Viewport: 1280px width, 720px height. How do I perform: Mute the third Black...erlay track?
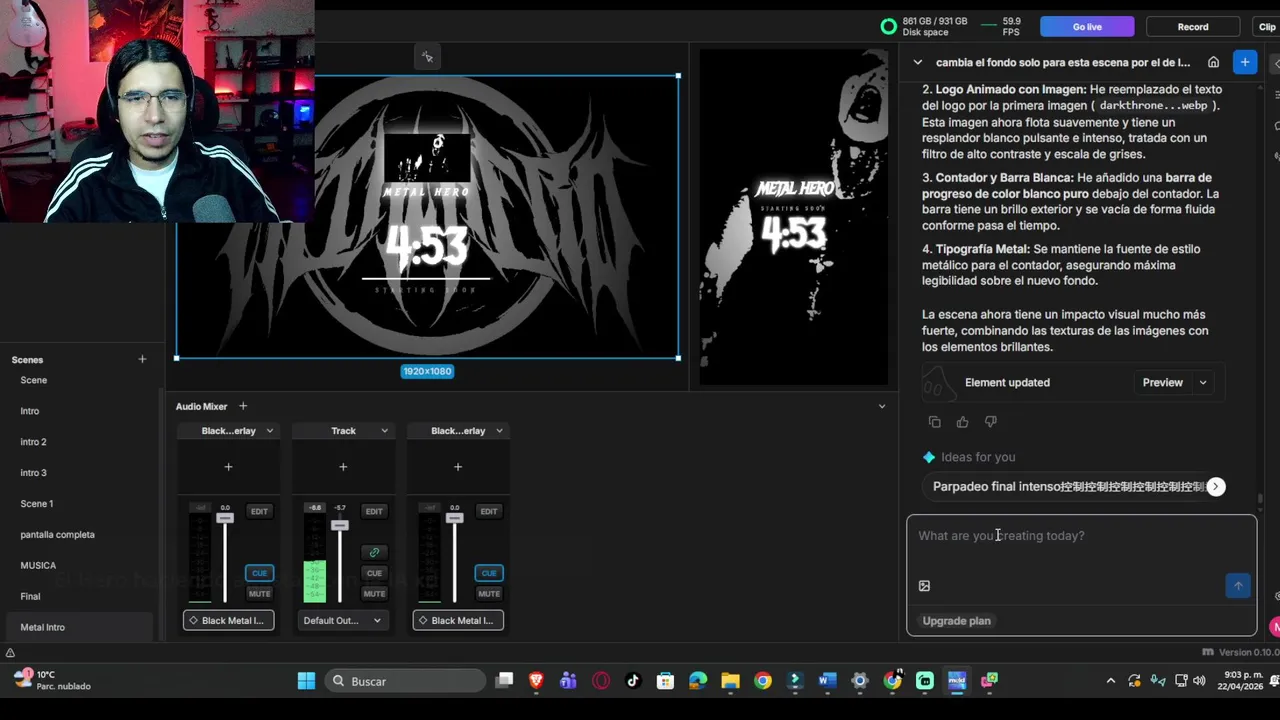[x=489, y=594]
